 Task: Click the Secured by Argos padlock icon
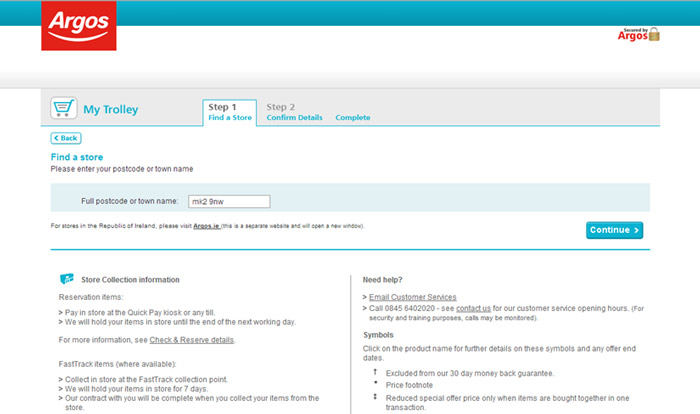(x=654, y=34)
